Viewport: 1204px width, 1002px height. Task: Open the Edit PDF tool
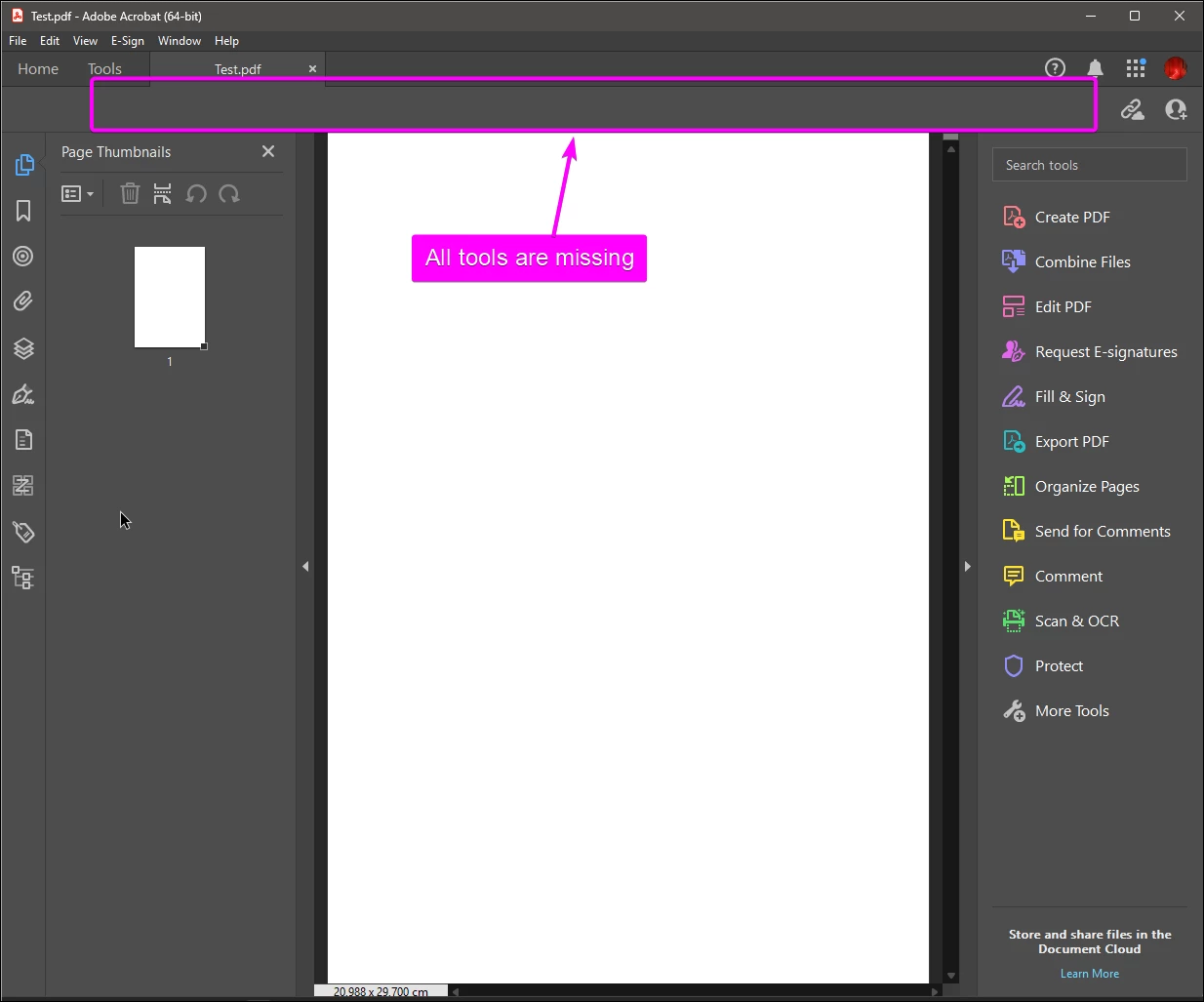1047,306
